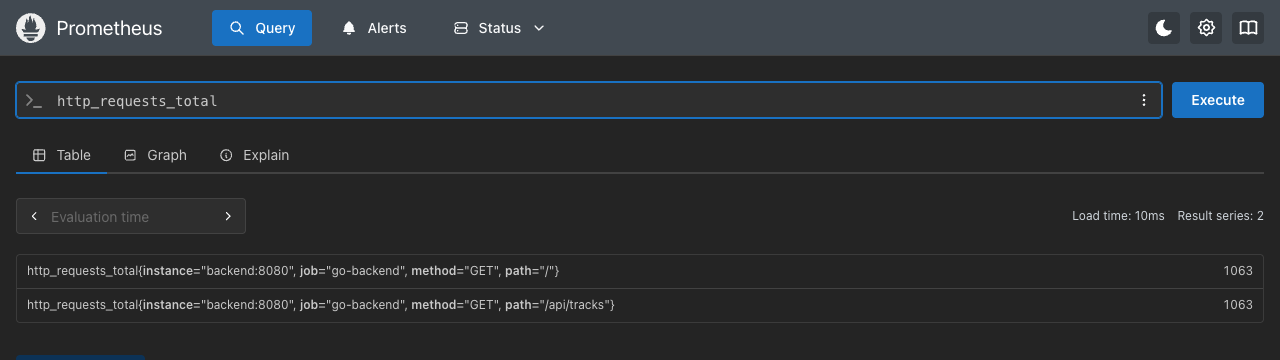Expand the Status dropdown menu

tap(499, 28)
